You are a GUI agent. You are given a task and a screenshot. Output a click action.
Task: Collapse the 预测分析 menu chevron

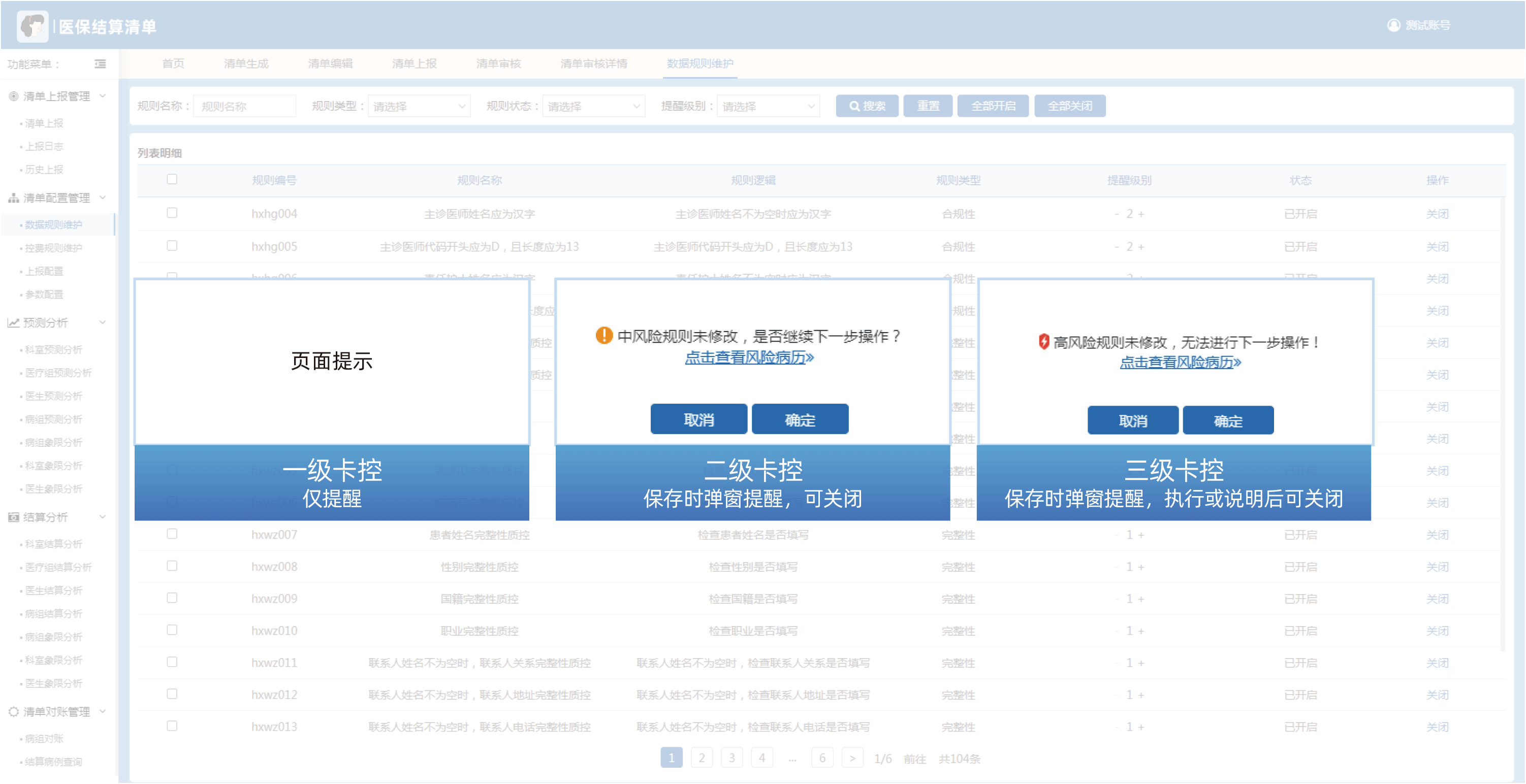103,323
